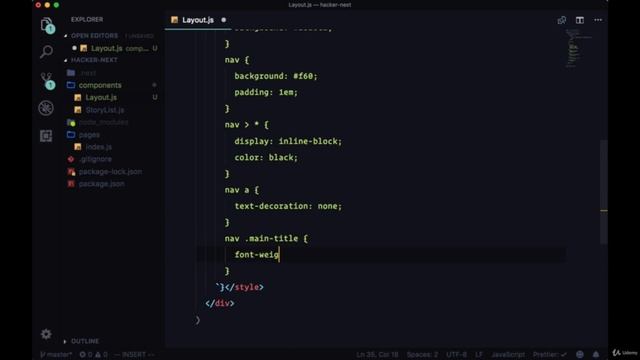Click the U status badge beside Layout.js in components
Viewport: 640px width, 360px height.
click(155, 98)
